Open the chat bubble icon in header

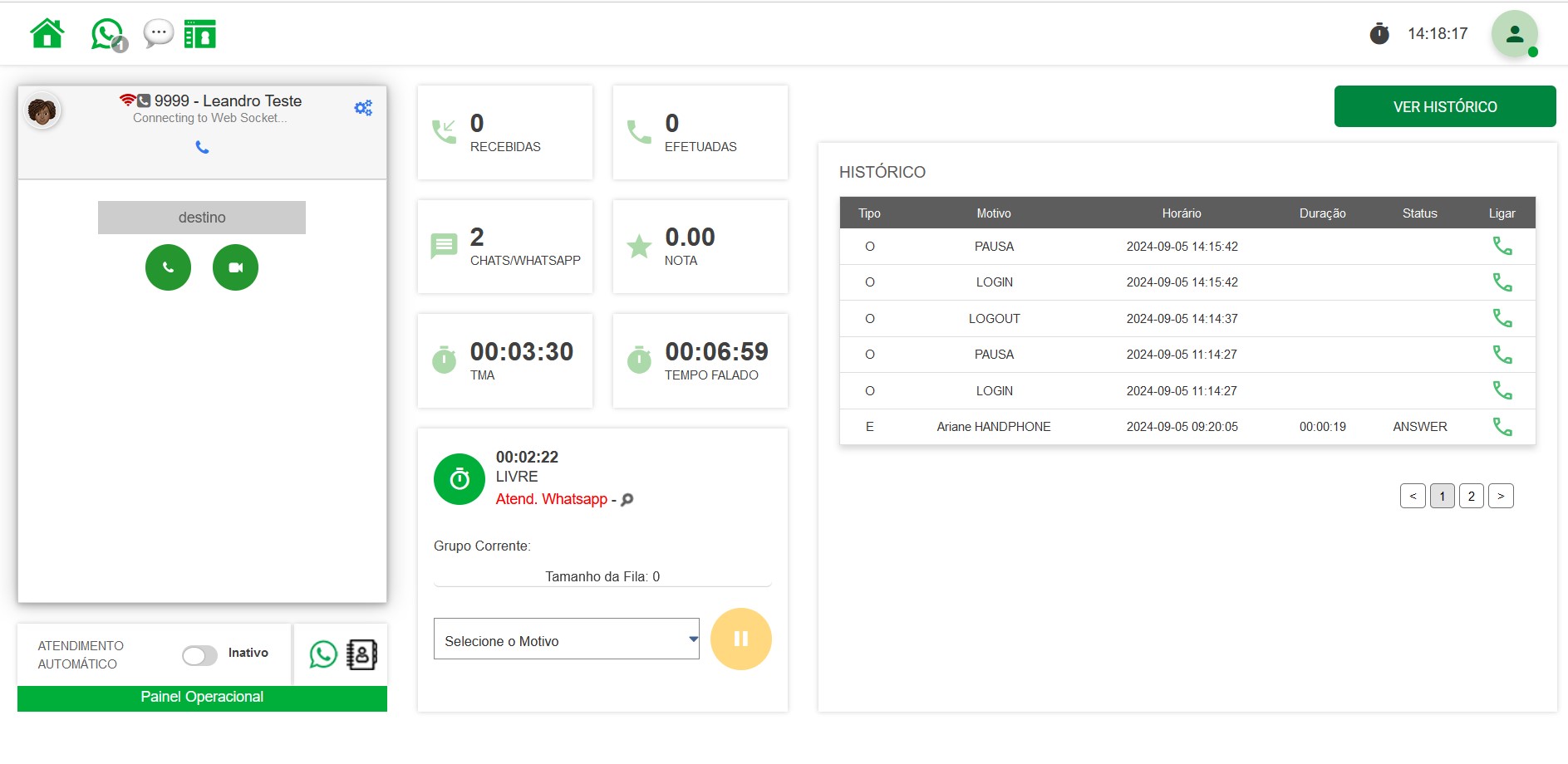pos(158,34)
